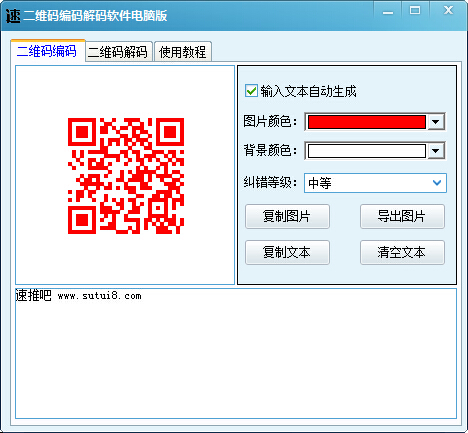Click the generated red QR code image
468x433 pixels.
click(x=126, y=176)
